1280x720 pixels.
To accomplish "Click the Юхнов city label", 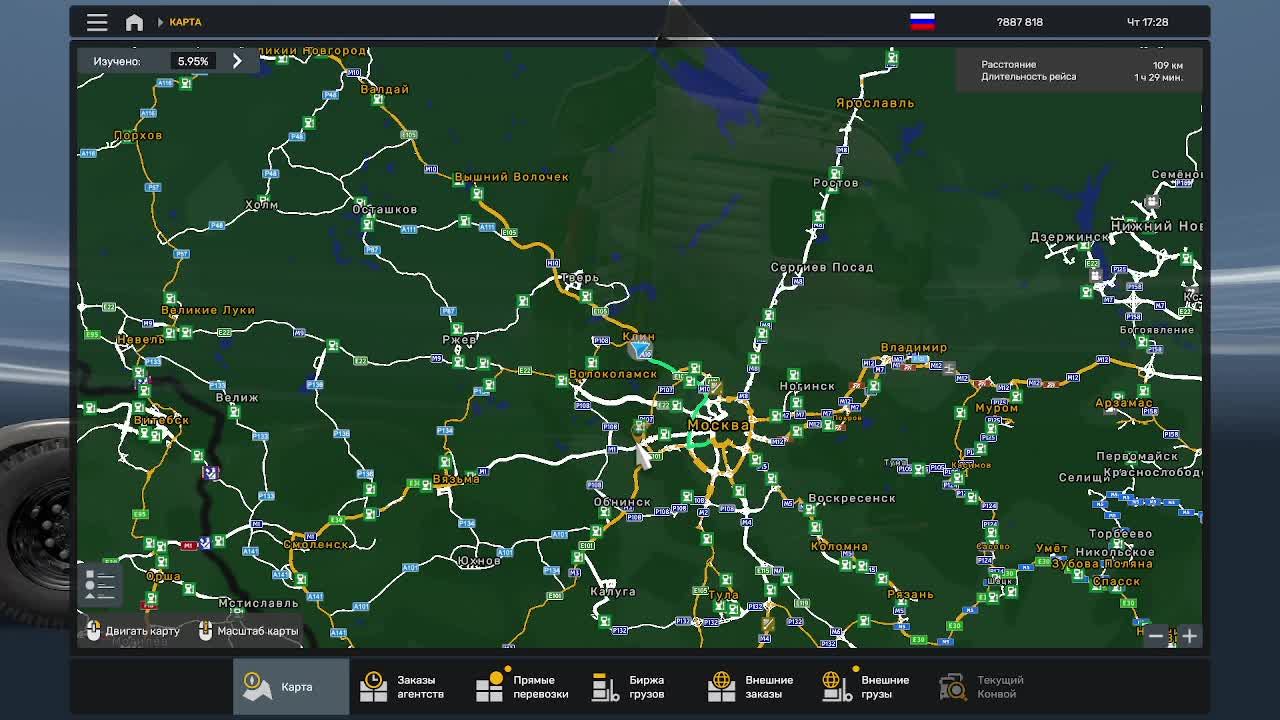I will pos(478,561).
